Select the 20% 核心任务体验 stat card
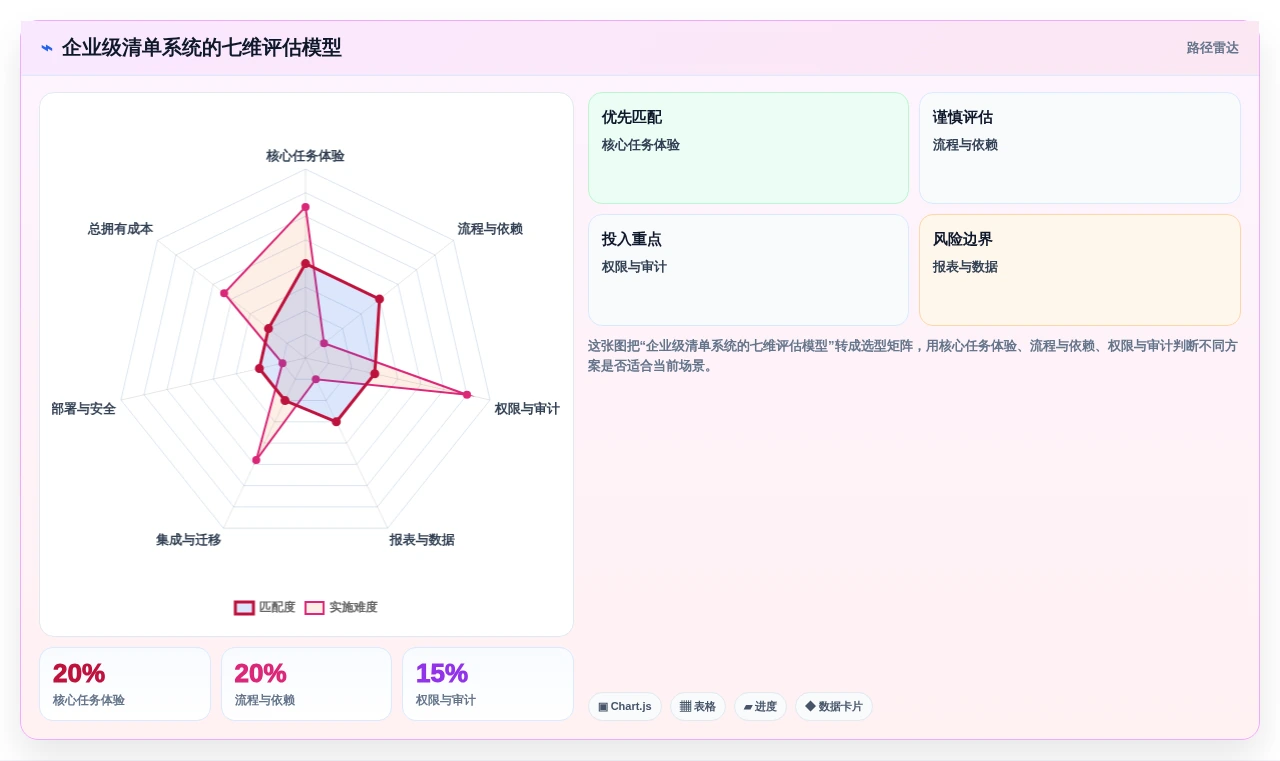1280x761 pixels. click(x=125, y=684)
